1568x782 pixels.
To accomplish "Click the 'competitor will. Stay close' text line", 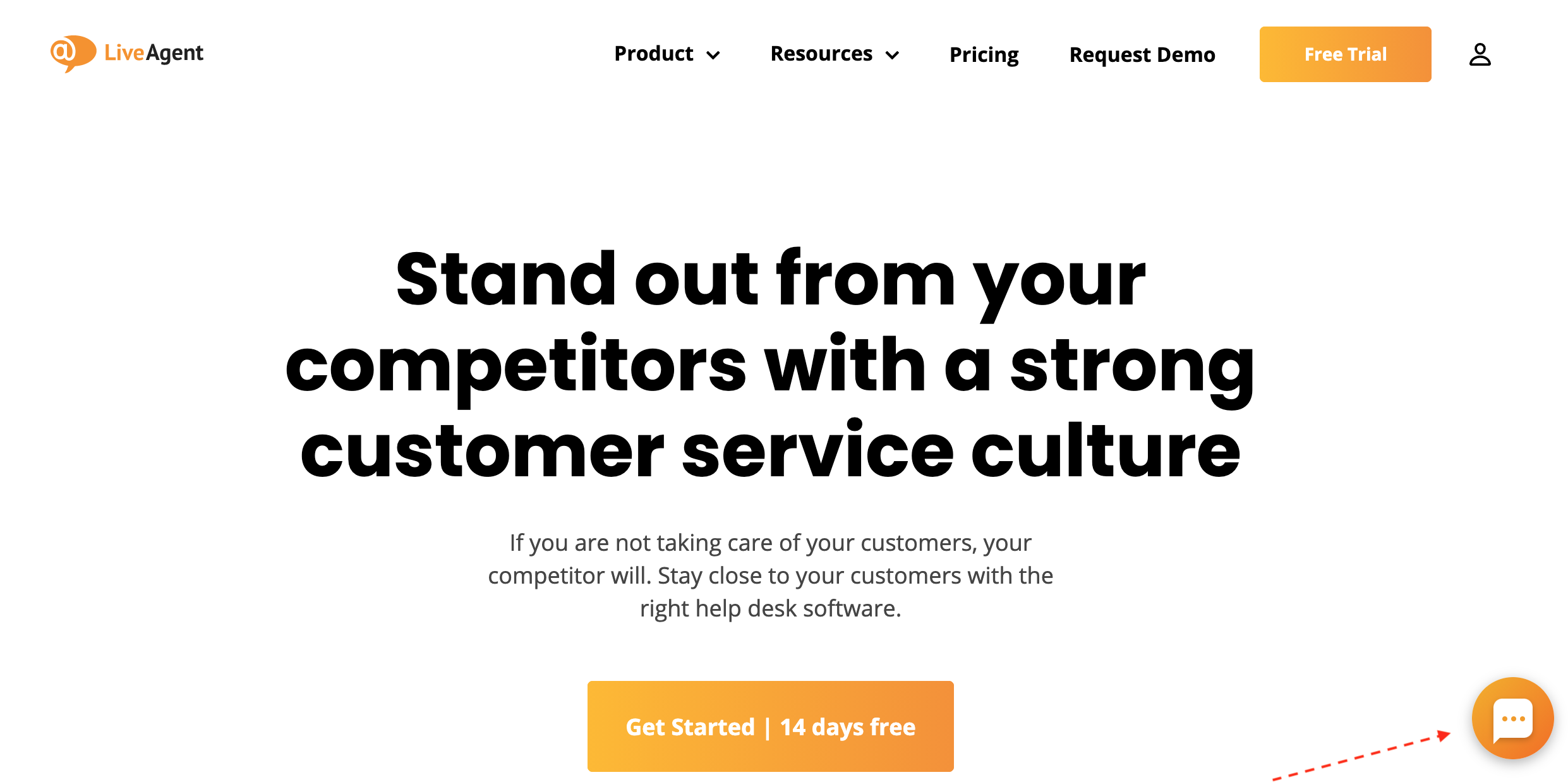I will pos(771,576).
